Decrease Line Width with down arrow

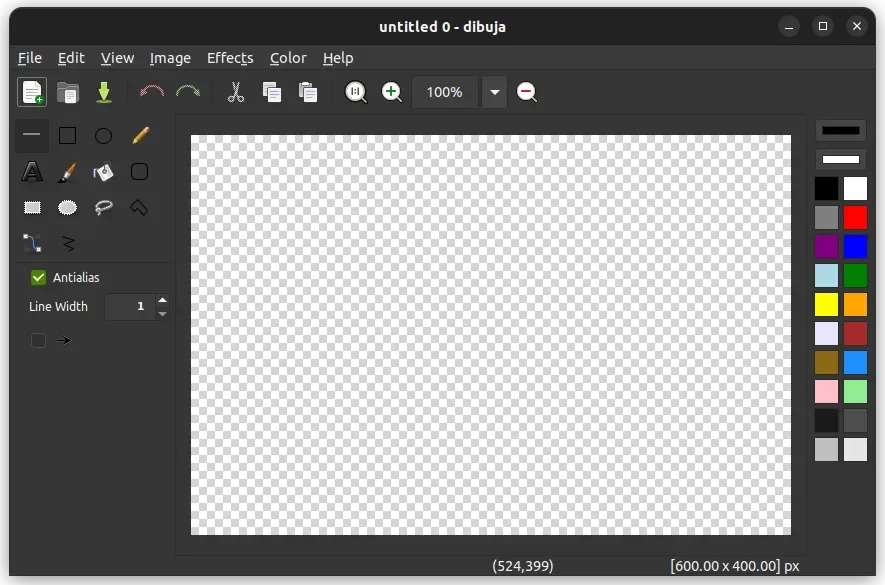pos(163,313)
